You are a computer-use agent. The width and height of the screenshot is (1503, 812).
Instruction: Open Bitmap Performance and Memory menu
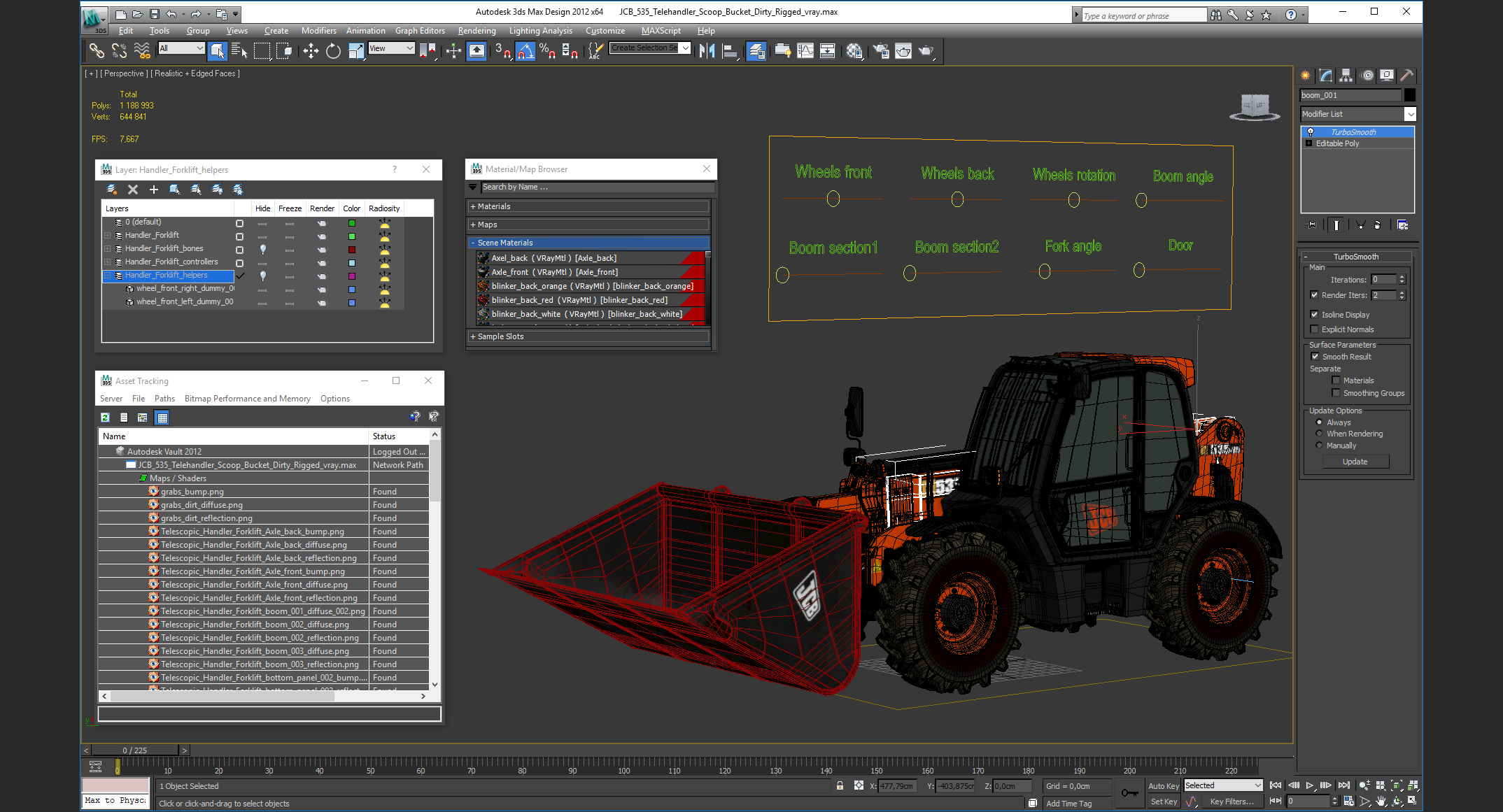pyautogui.click(x=247, y=399)
